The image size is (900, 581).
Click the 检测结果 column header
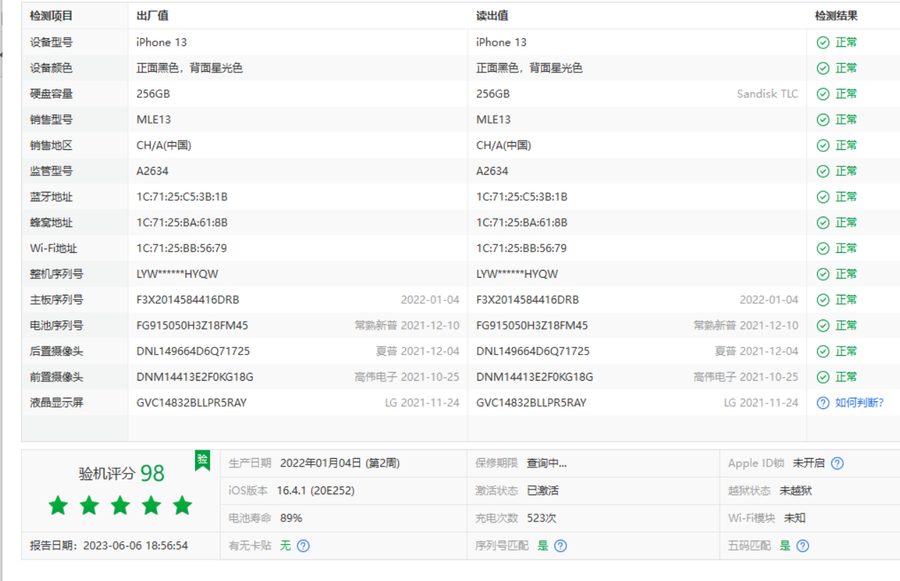click(x=836, y=16)
